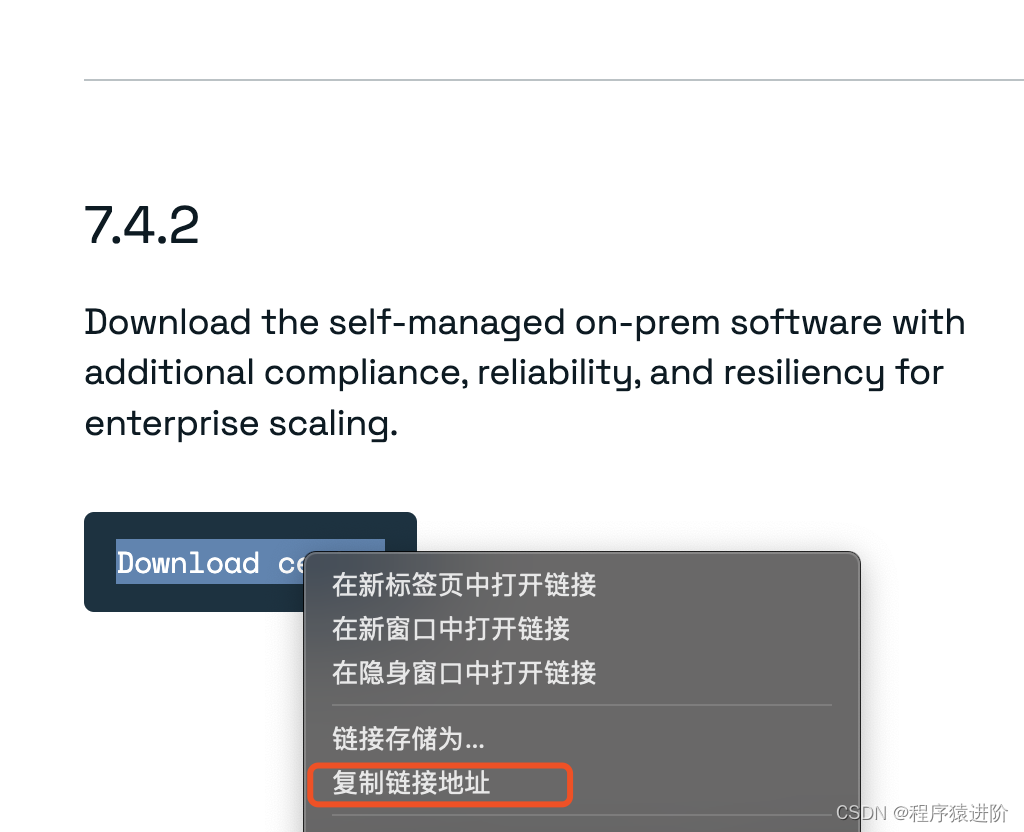
Task: Click the word "self-managed" in the description
Action: tap(447, 323)
